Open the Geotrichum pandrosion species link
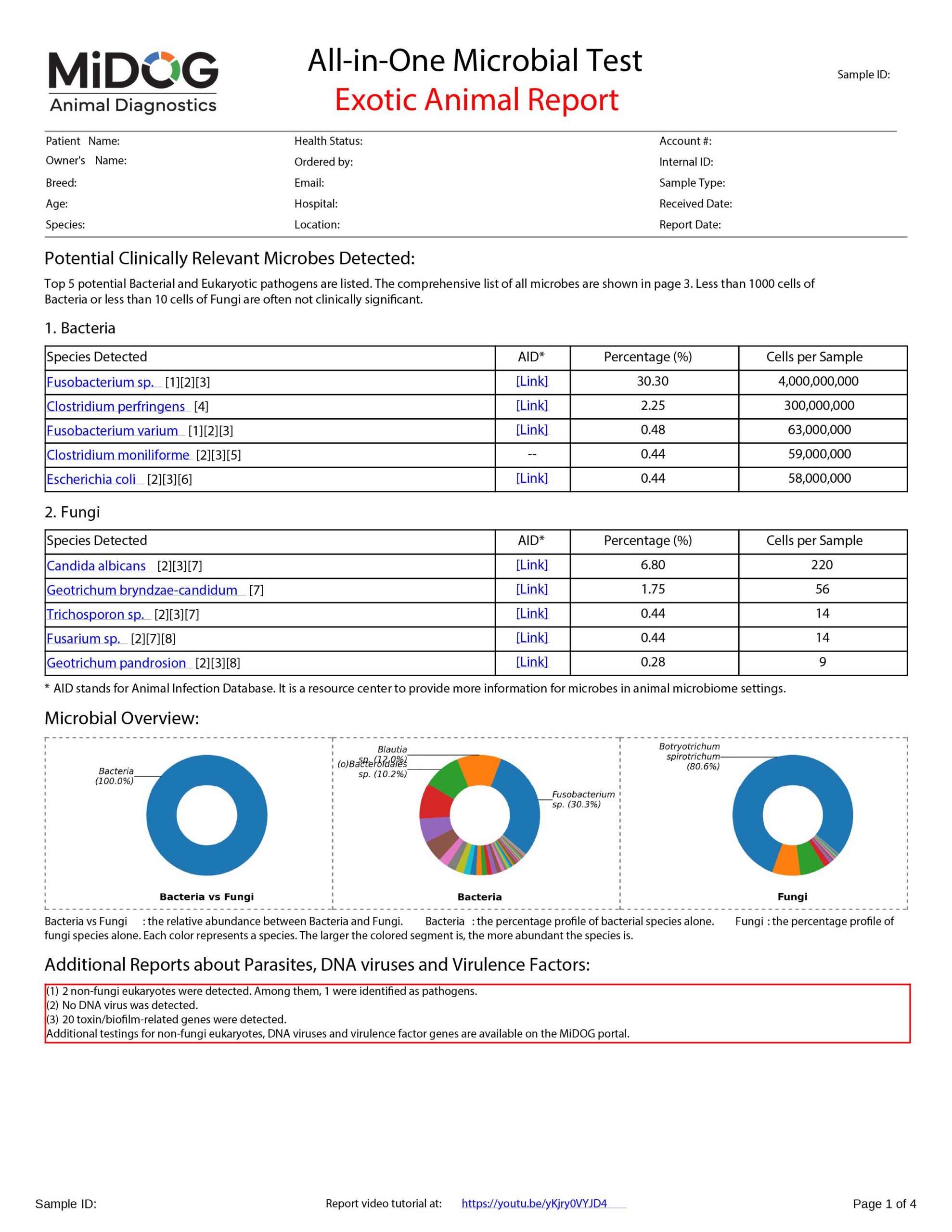Image resolution: width=952 pixels, height=1232 pixels. point(116,663)
